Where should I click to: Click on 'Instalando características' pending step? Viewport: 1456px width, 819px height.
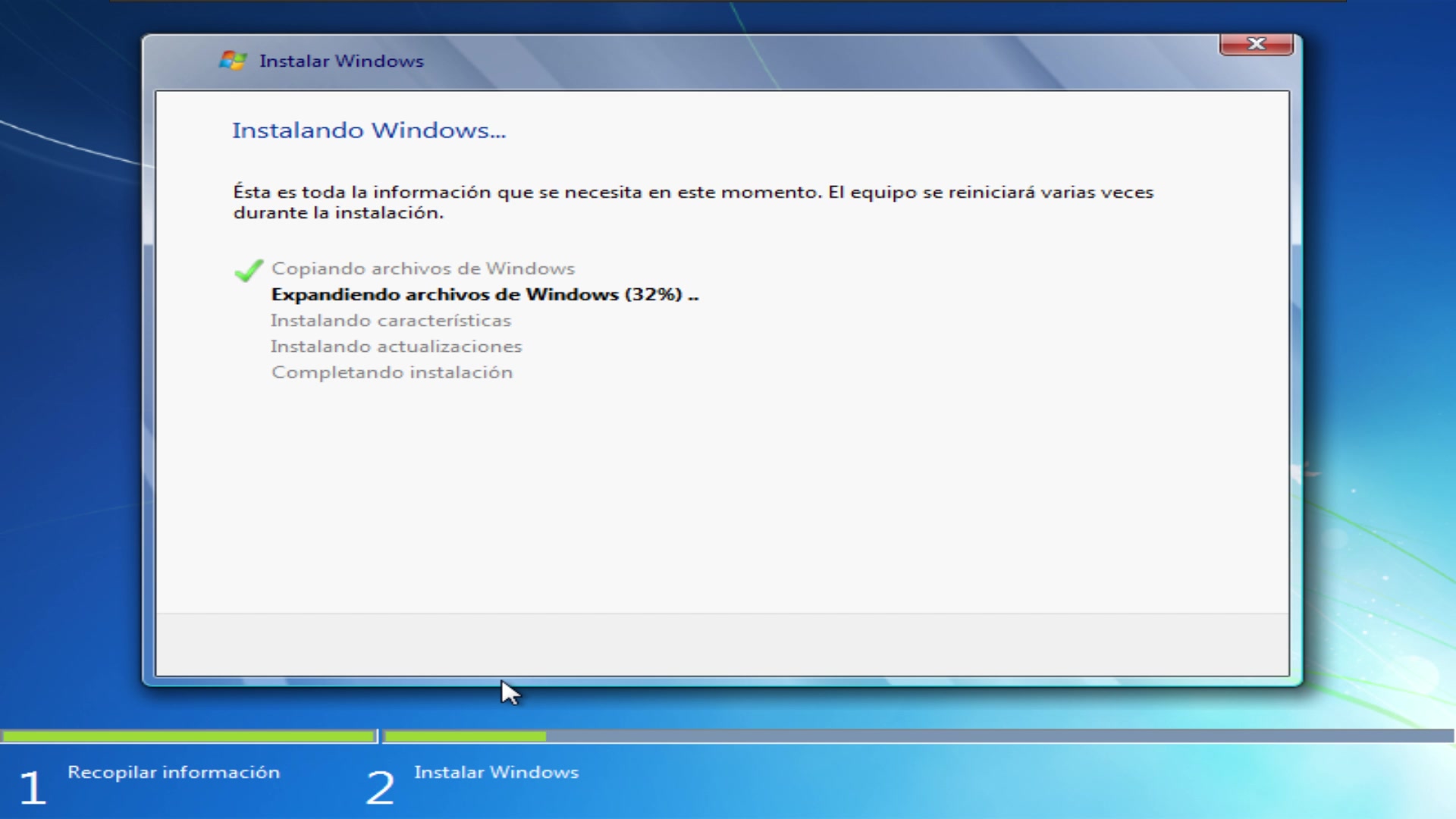[390, 320]
